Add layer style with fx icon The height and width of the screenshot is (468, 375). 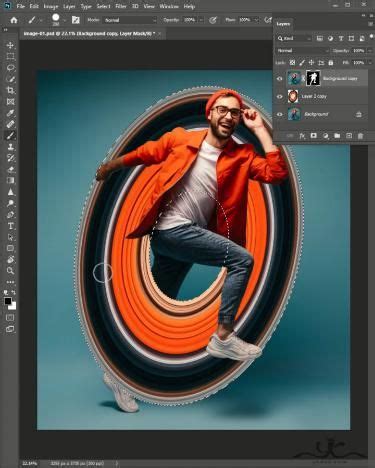coord(302,136)
